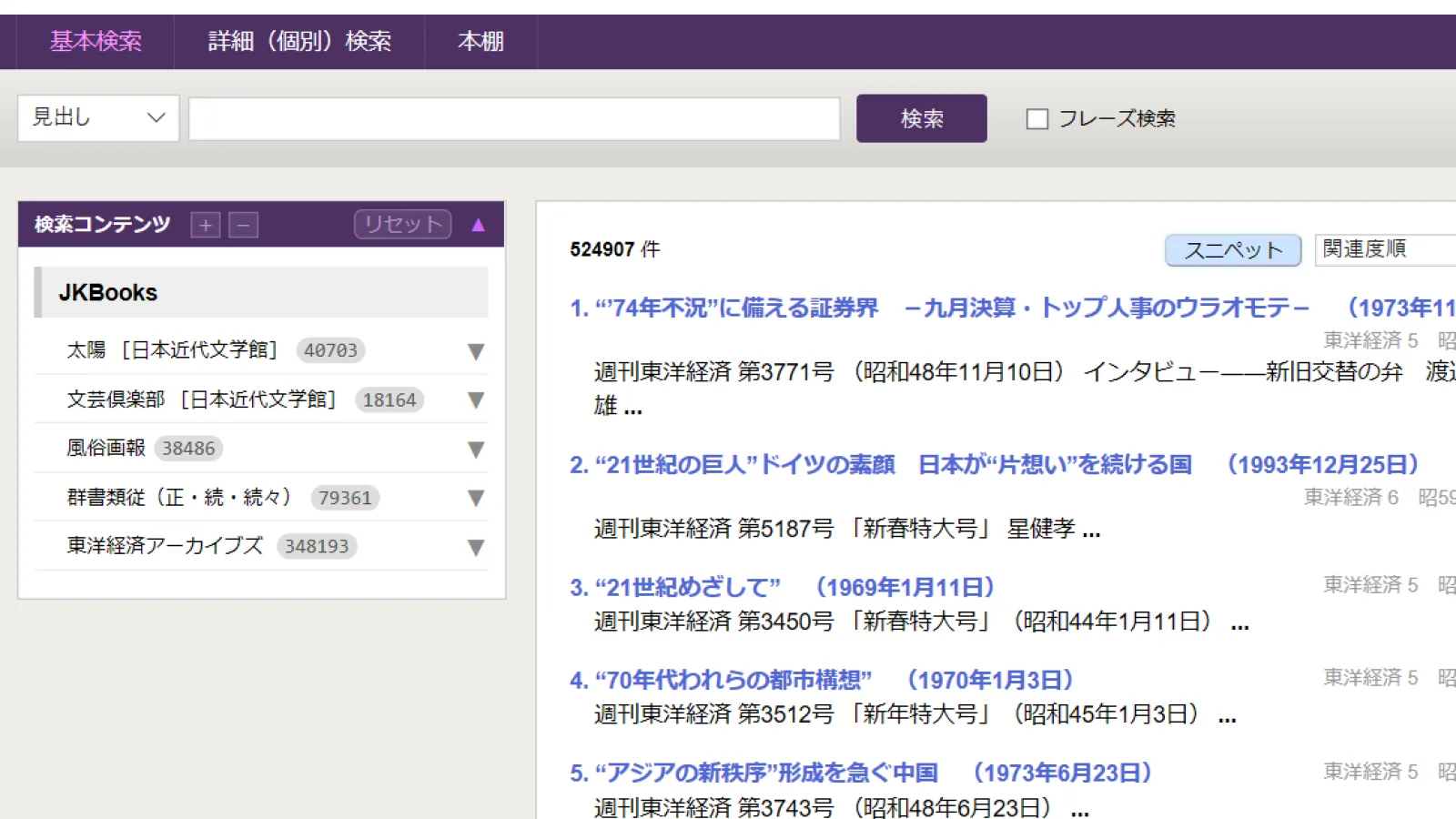Collapse the 検索コンテンツ panel with the triangle

click(x=479, y=225)
